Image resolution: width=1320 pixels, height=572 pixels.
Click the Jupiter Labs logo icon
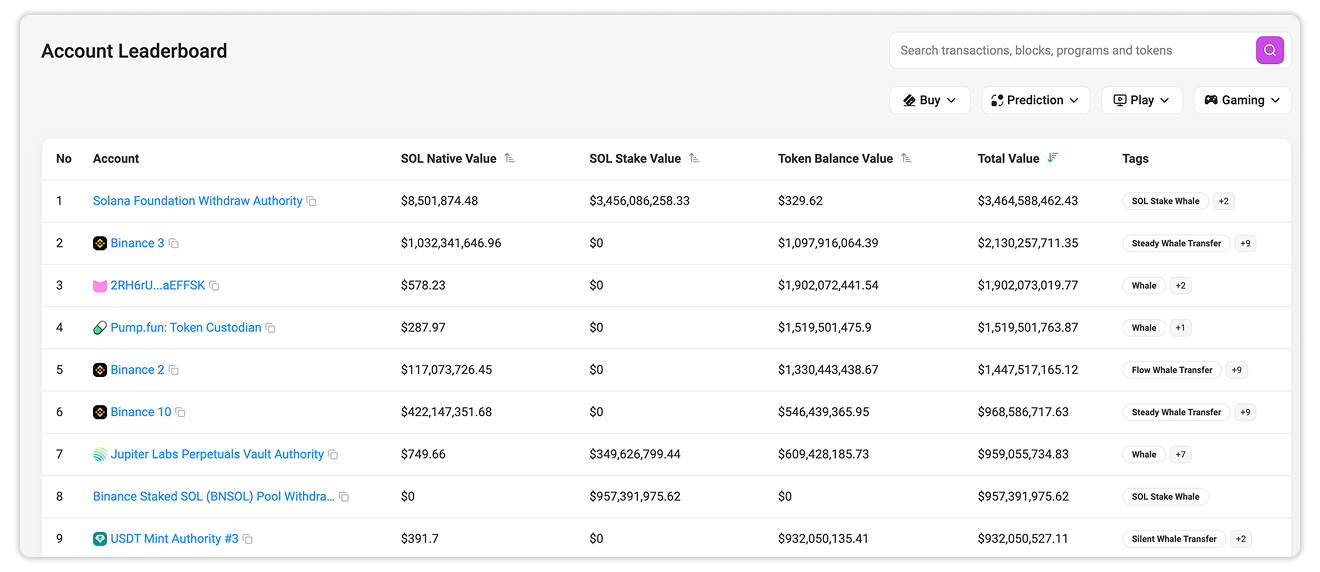coord(100,454)
